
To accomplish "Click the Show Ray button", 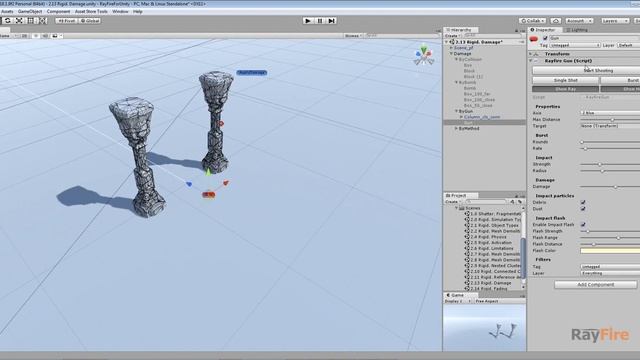I will click(565, 89).
